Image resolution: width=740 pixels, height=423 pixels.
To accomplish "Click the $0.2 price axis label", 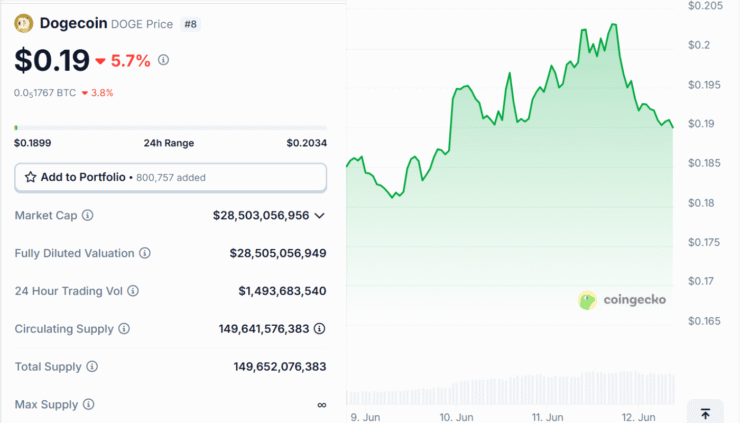I will tap(699, 45).
